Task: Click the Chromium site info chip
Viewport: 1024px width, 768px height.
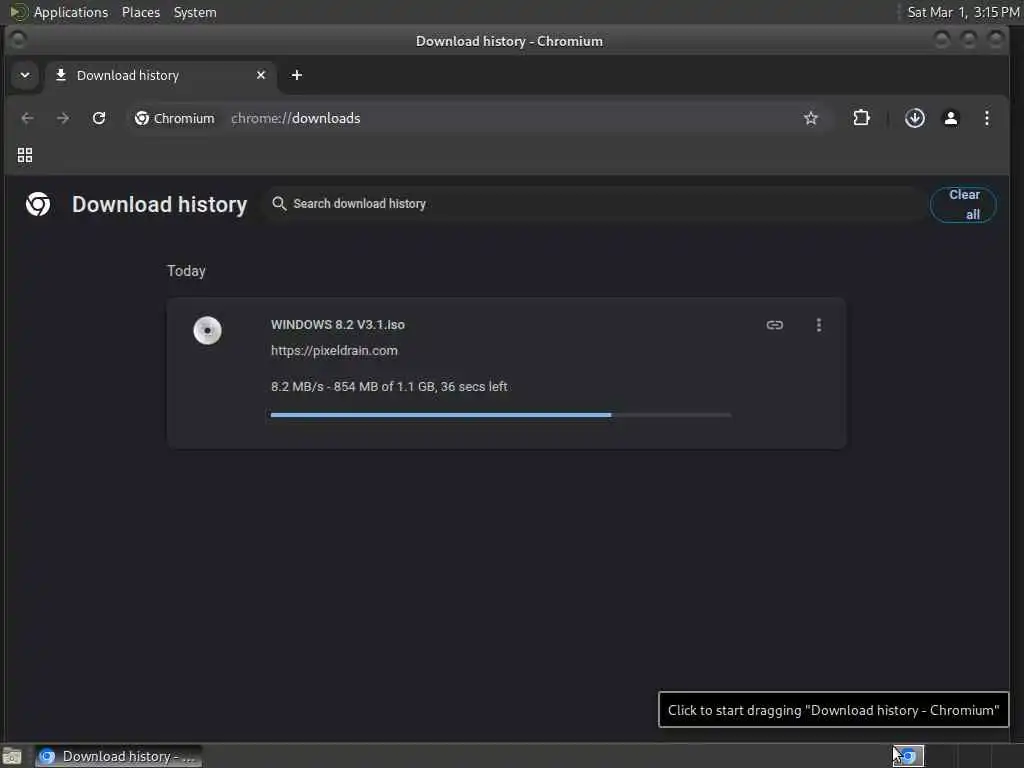Action: 174,118
